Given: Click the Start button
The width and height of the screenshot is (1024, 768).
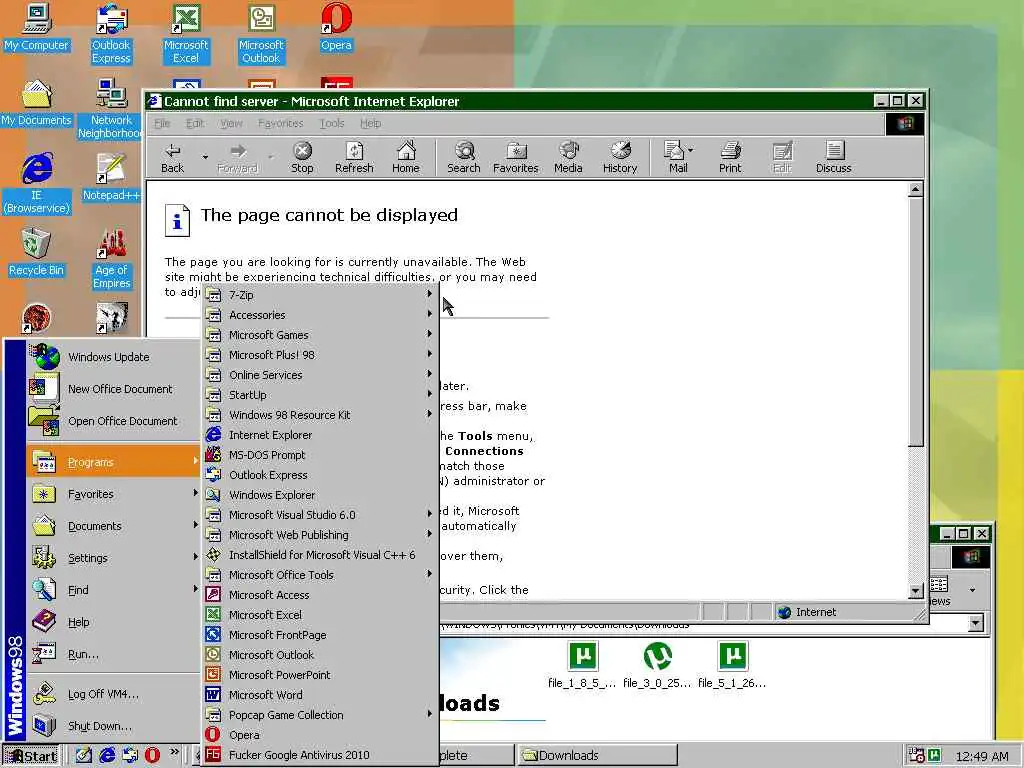Looking at the screenshot, I should (31, 756).
